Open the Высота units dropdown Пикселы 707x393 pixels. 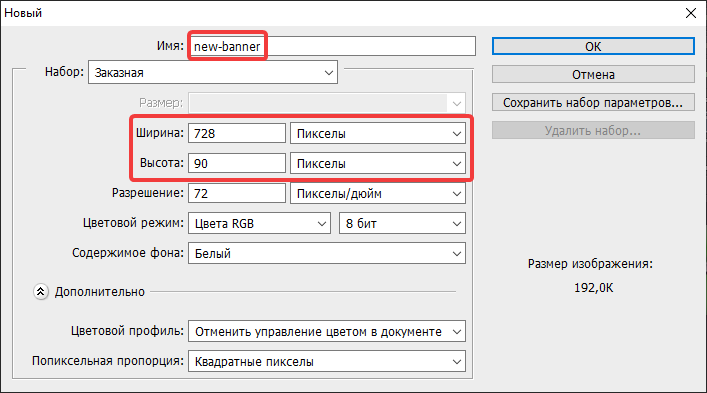click(x=378, y=163)
